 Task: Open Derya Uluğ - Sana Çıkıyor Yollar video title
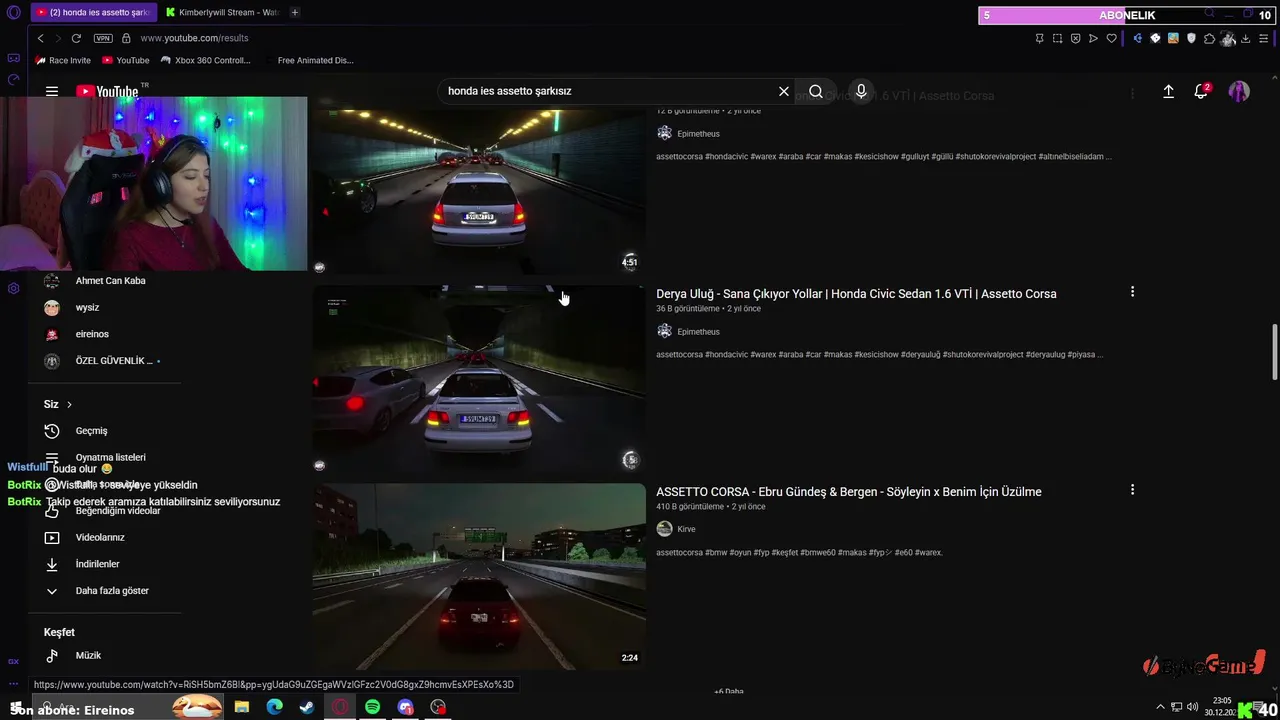coord(856,294)
